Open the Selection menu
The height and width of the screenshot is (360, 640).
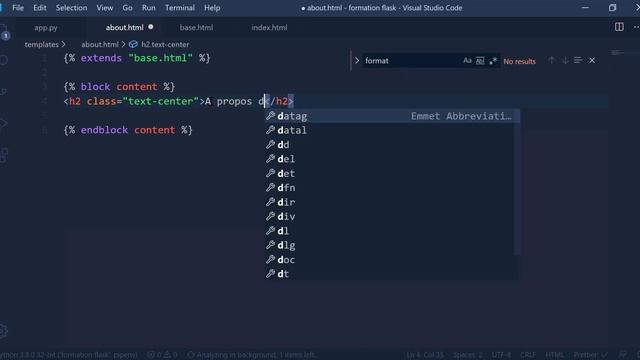[71, 8]
